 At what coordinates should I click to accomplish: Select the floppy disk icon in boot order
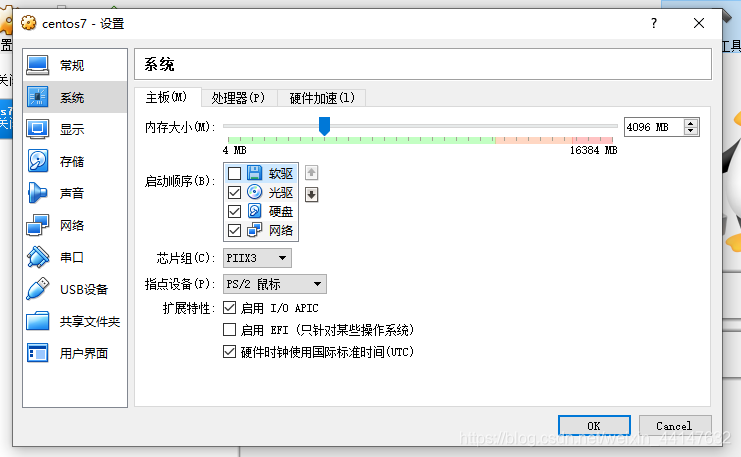click(x=254, y=173)
